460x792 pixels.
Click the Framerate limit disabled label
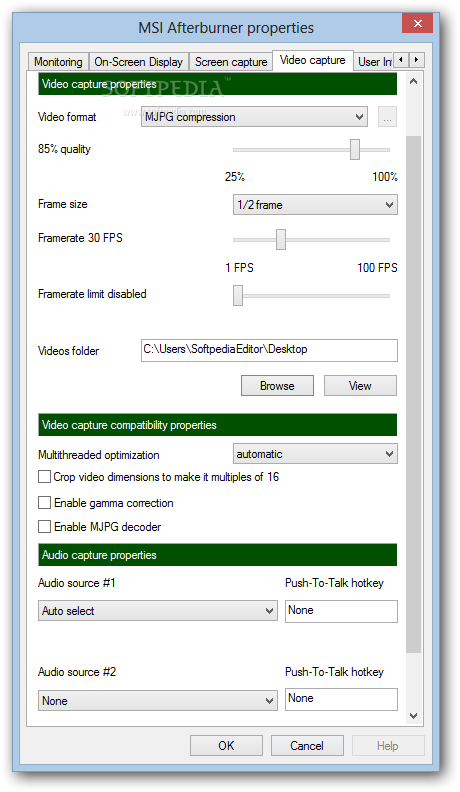(x=92, y=294)
